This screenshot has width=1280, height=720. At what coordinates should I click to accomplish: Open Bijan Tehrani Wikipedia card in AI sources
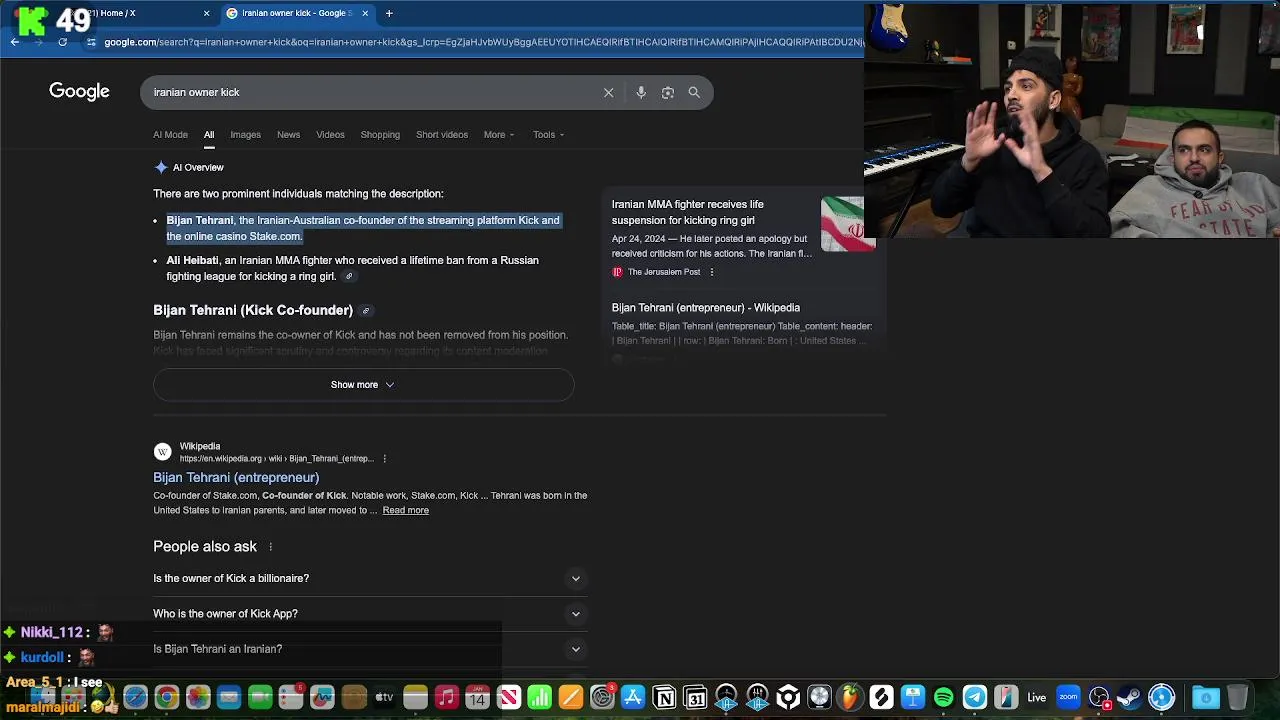click(706, 308)
